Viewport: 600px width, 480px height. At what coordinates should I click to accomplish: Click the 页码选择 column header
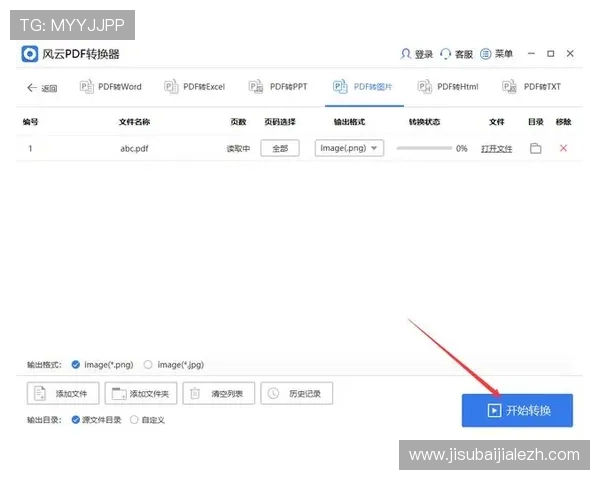280,122
